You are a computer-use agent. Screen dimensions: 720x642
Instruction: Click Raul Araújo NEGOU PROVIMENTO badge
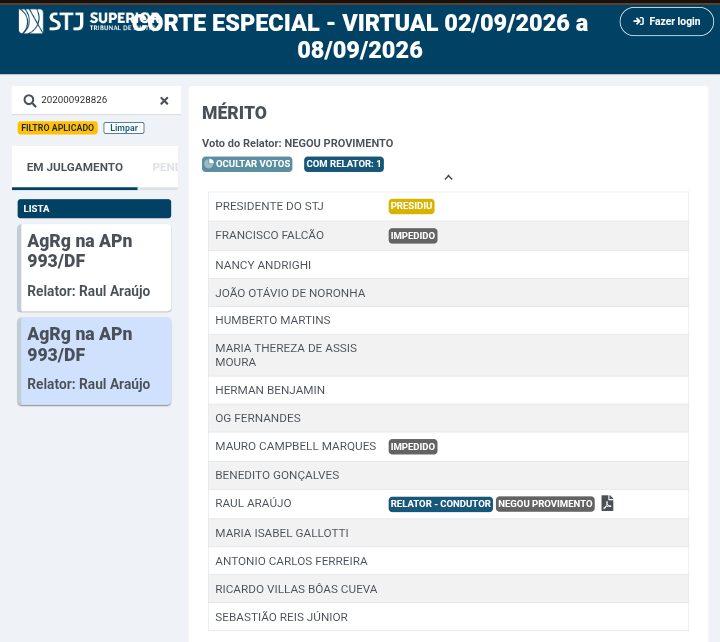click(545, 504)
